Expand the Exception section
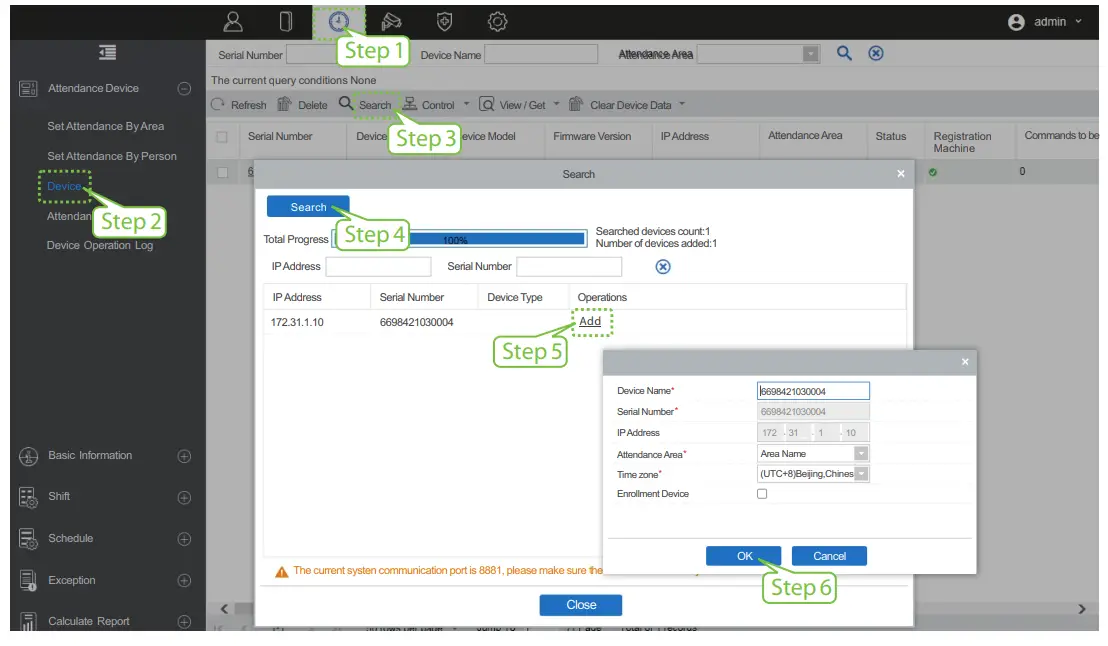This screenshot has width=1108, height=646. point(184,580)
